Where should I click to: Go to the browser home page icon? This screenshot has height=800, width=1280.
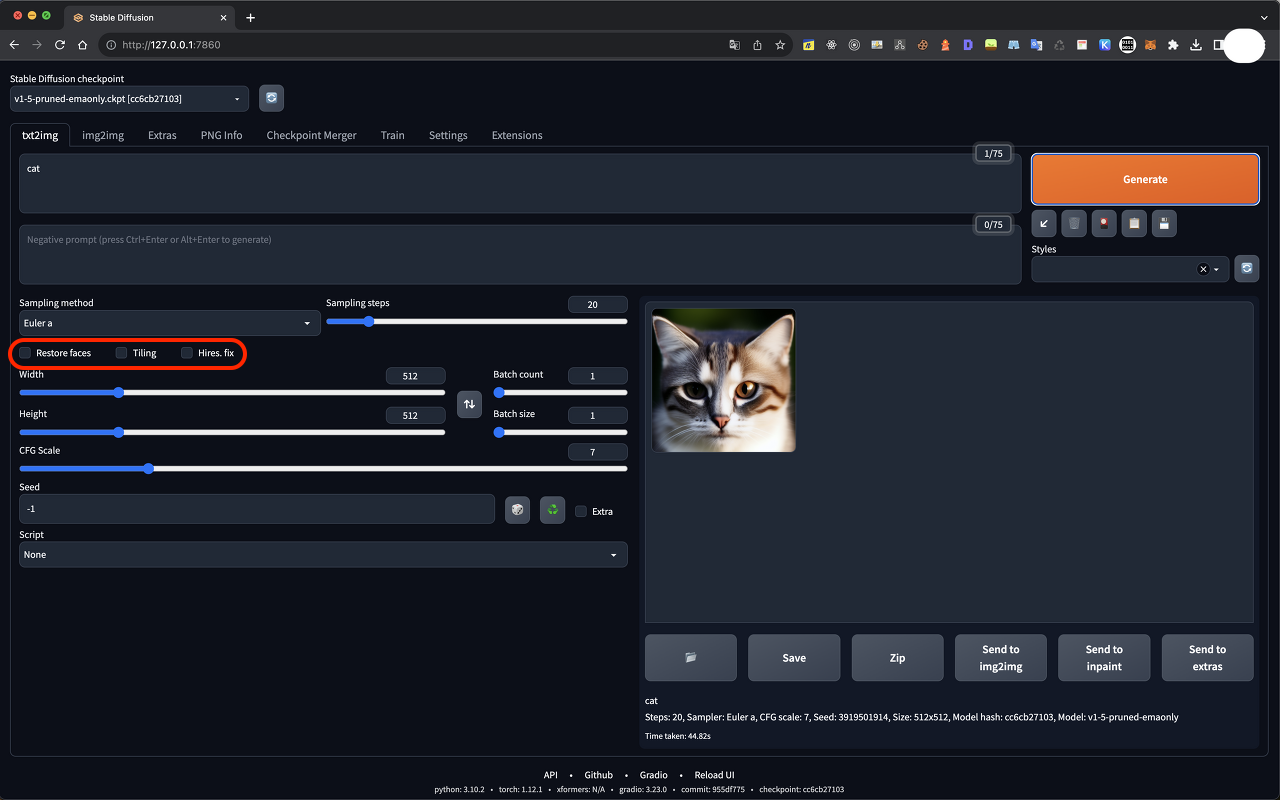[x=83, y=45]
